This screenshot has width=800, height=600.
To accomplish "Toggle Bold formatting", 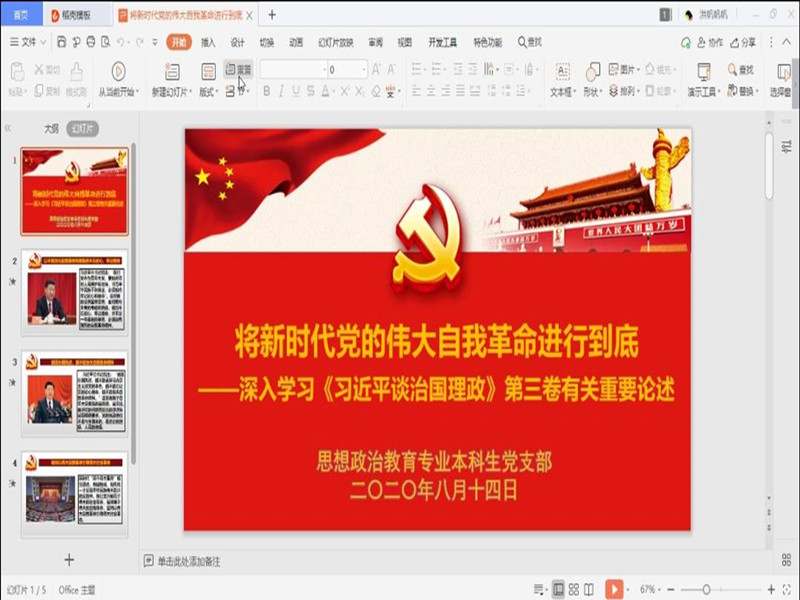I will coord(266,91).
